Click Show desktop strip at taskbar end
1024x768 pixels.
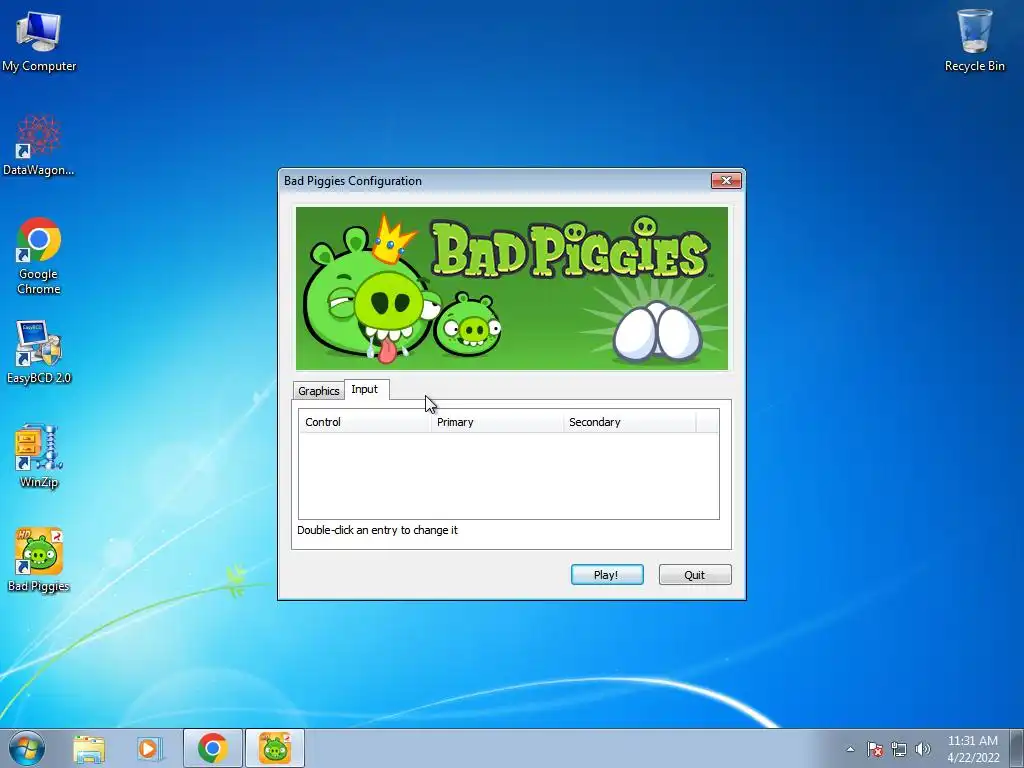click(1017, 749)
